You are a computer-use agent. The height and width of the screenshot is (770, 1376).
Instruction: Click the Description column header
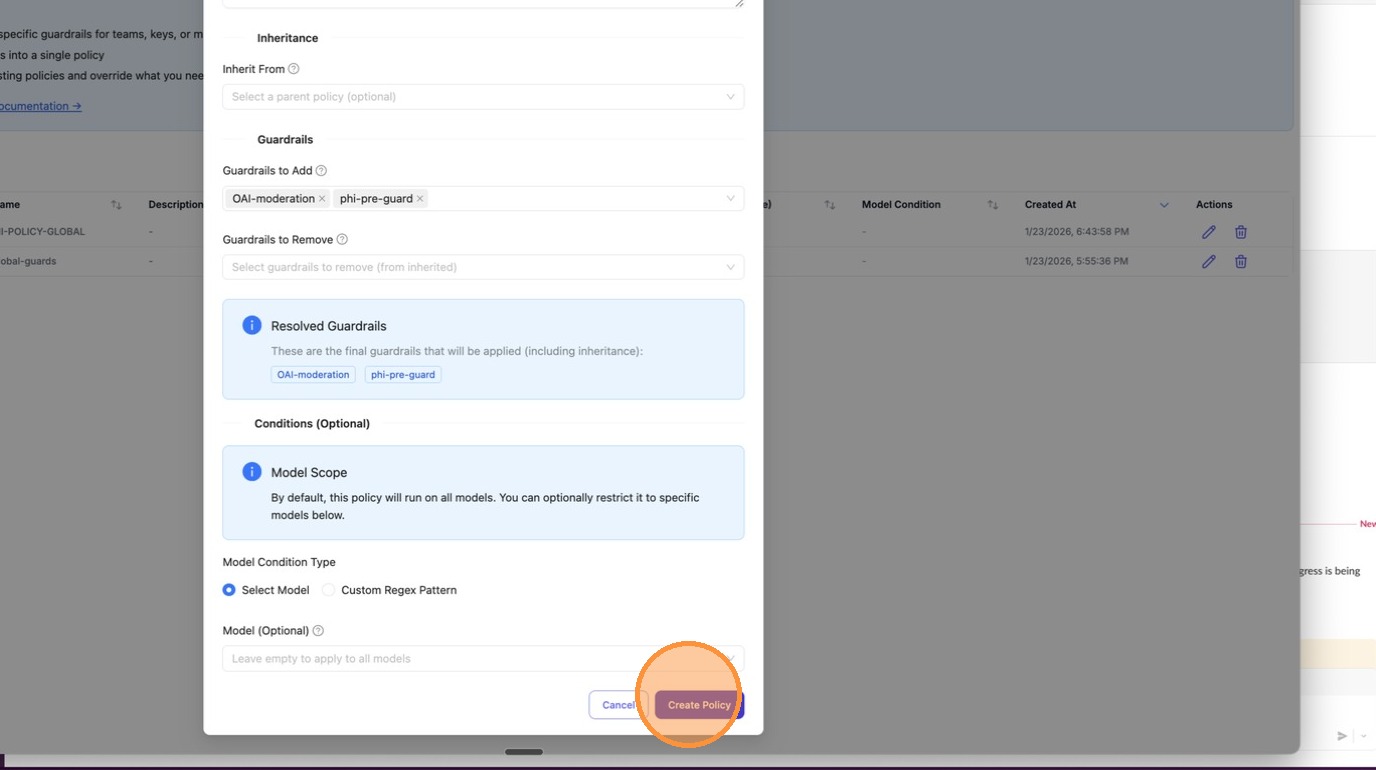coord(176,205)
